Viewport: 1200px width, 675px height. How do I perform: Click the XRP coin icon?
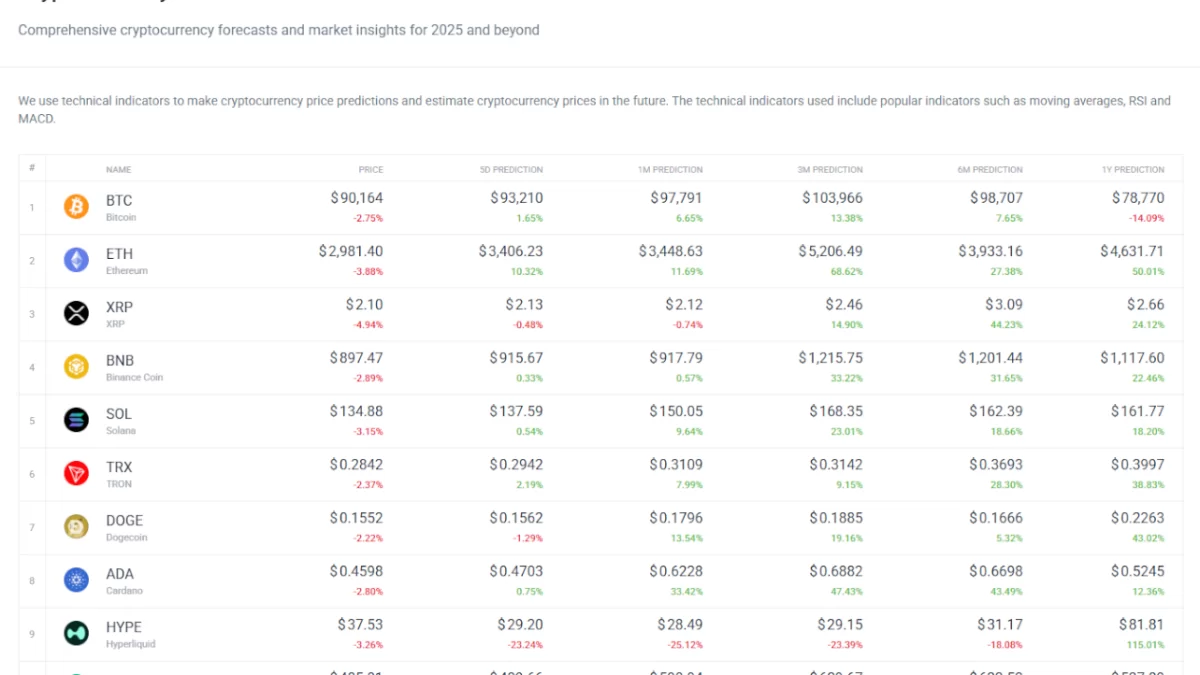point(77,314)
